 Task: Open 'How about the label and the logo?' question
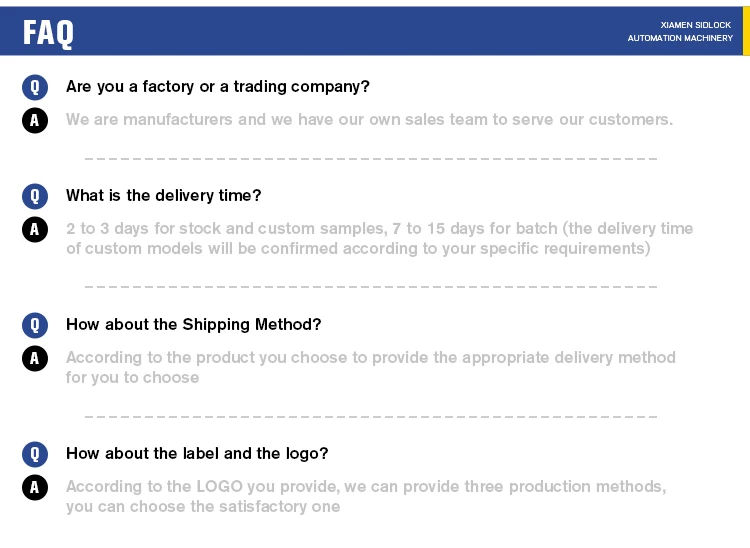(x=197, y=453)
